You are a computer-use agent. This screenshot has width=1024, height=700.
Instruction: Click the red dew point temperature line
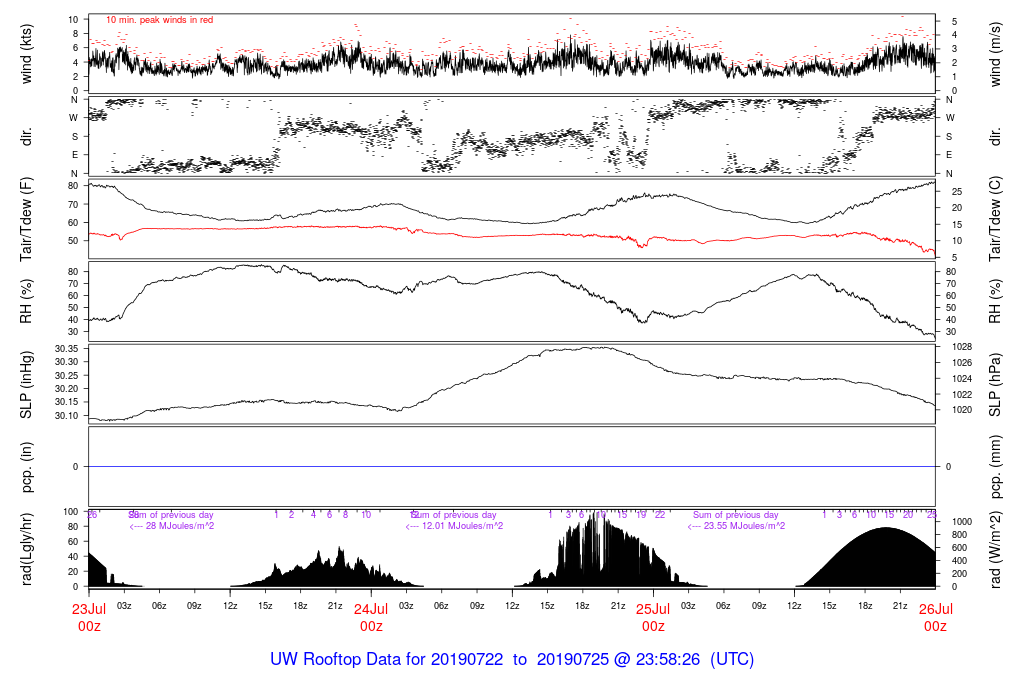(x=512, y=236)
